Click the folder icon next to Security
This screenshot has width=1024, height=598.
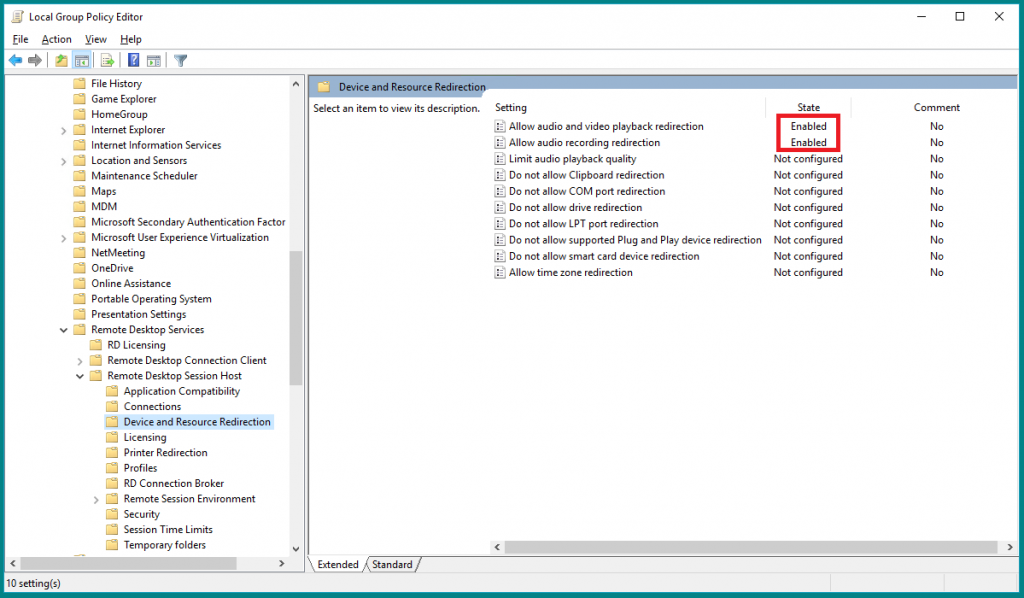coord(112,514)
